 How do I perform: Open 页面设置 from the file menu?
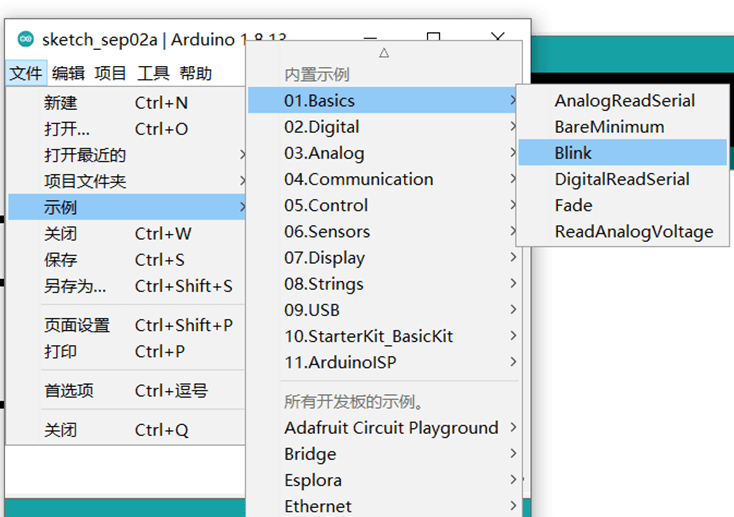coord(126,325)
